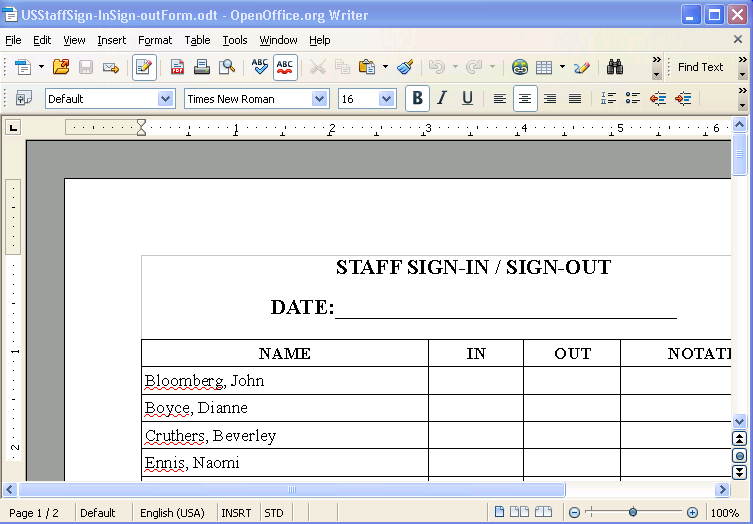Click the zoom slider handle
The height and width of the screenshot is (524, 753).
[633, 512]
